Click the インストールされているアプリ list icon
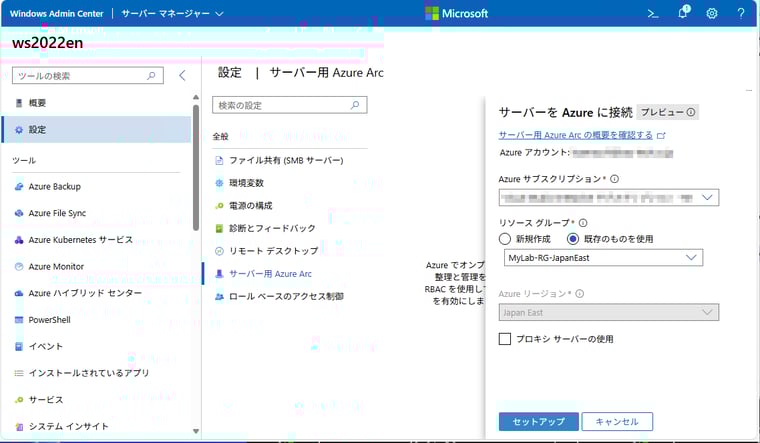Screen dimensions: 760x443 [x=19, y=373]
